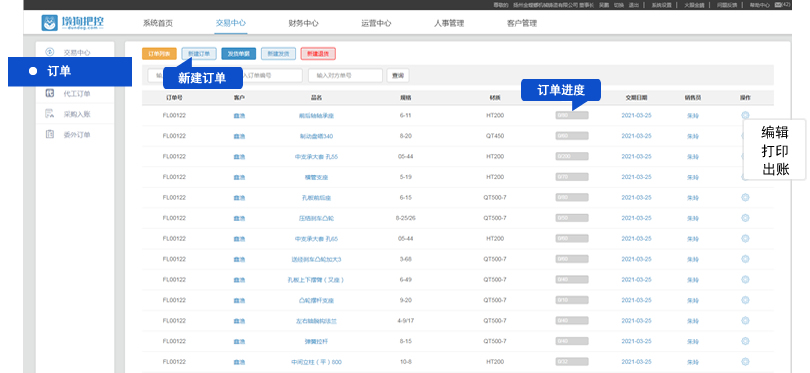Screen dimensions: 810x373
Task: Open product link 弹簧拉杆
Action: [x=316, y=341]
